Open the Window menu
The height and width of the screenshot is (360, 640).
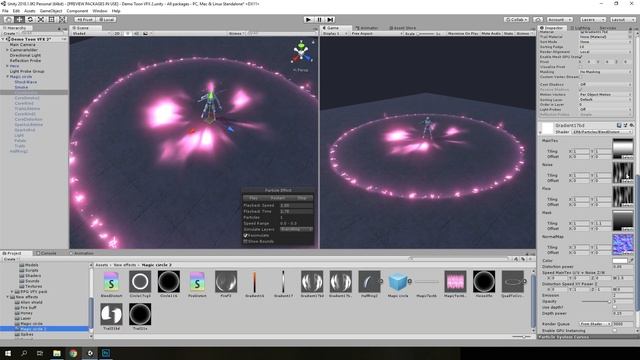coord(100,11)
